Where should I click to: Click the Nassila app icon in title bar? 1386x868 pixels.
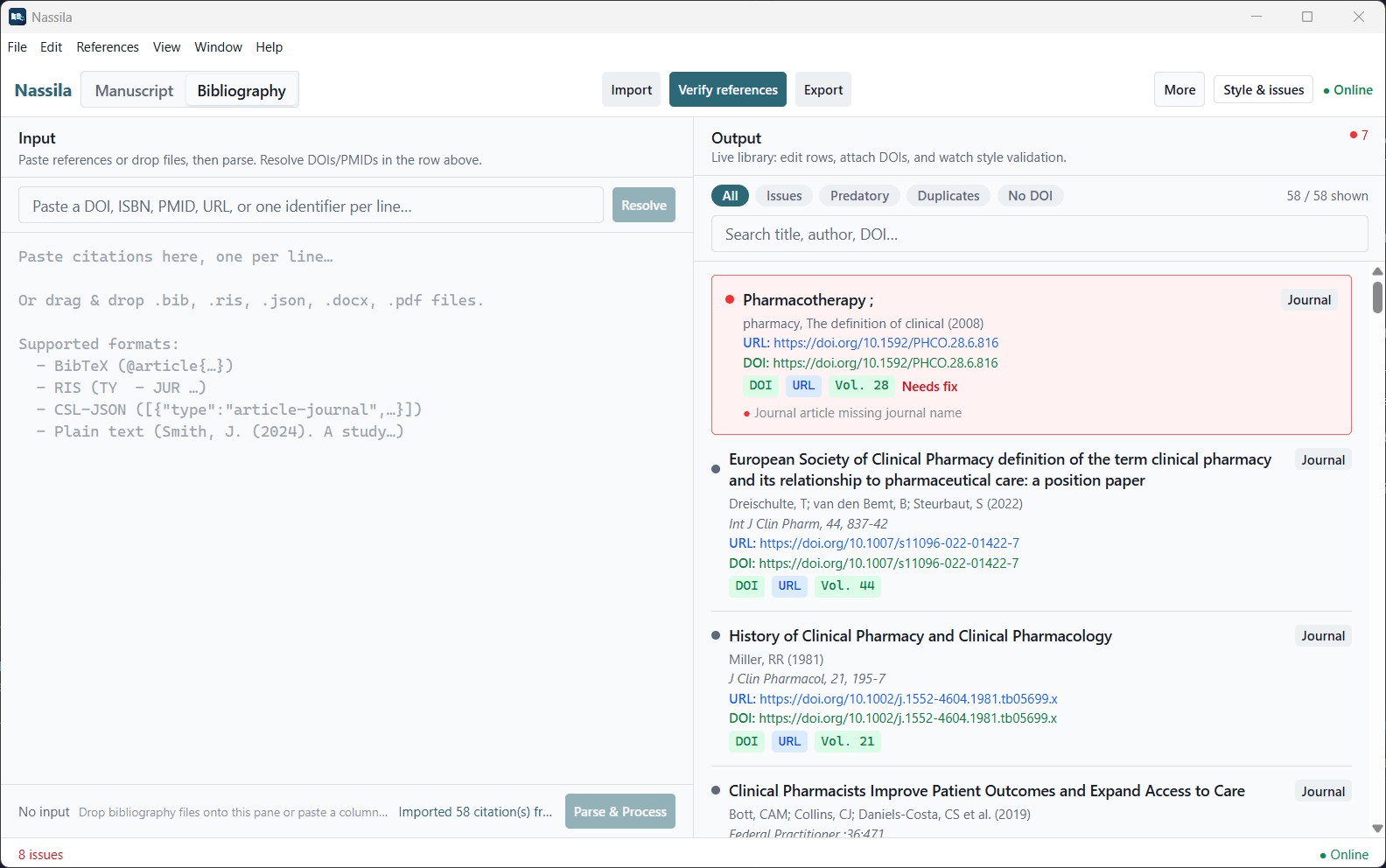click(17, 17)
